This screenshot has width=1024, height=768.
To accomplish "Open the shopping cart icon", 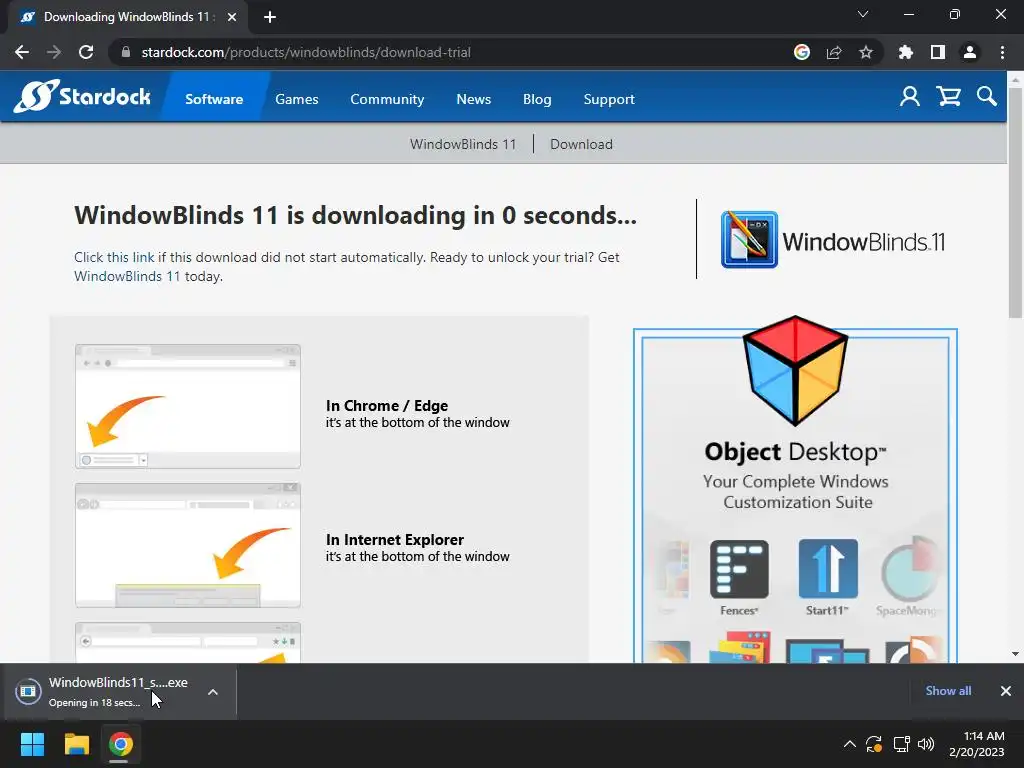I will click(x=948, y=97).
